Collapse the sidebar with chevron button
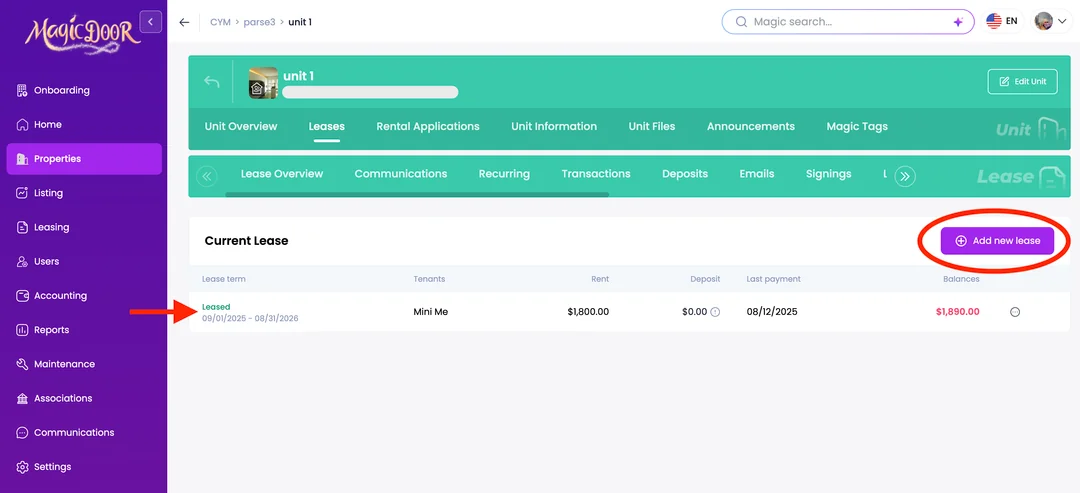 (x=151, y=21)
